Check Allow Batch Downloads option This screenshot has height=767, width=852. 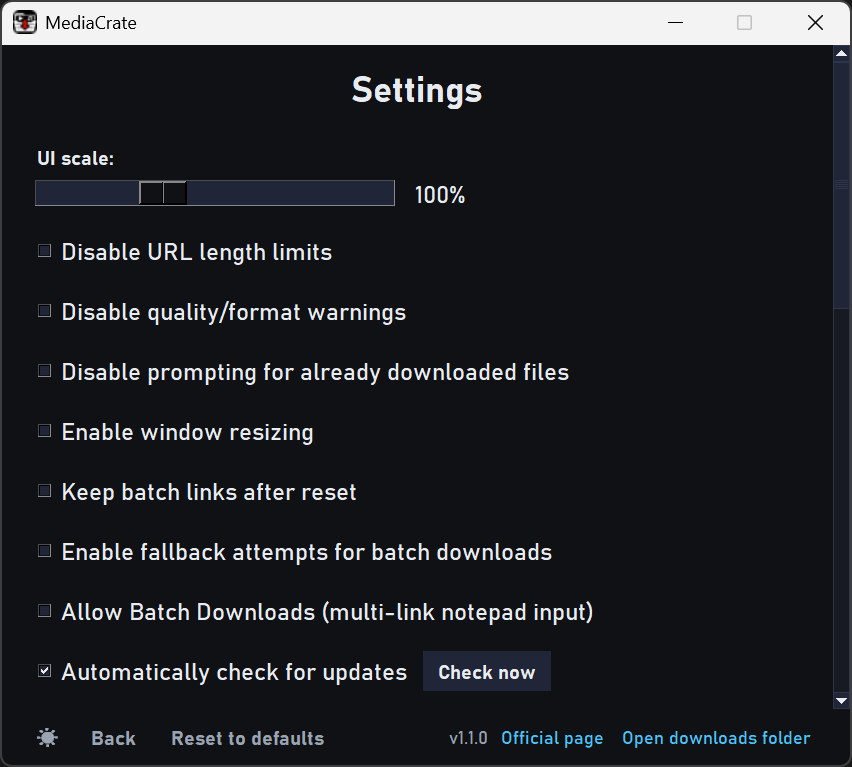click(45, 611)
